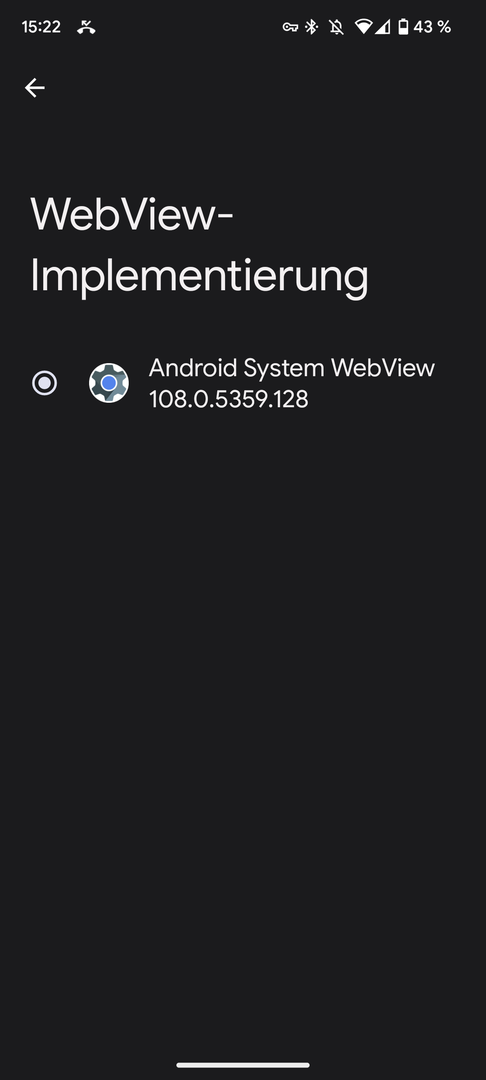Viewport: 486px width, 1080px height.
Task: Select the Android System WebView radio button
Action: 45,383
